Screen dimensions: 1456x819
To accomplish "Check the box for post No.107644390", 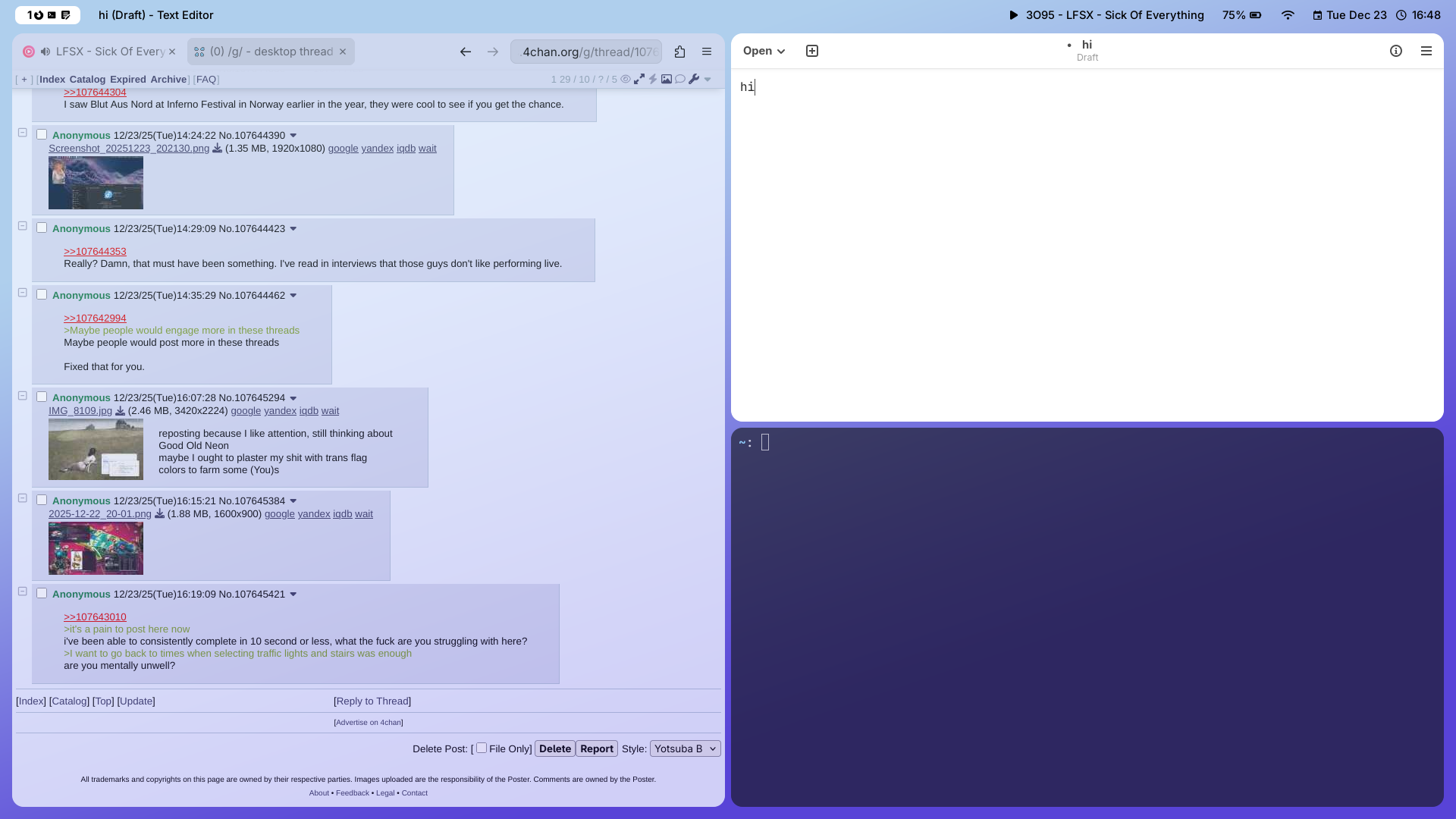I will (42, 134).
